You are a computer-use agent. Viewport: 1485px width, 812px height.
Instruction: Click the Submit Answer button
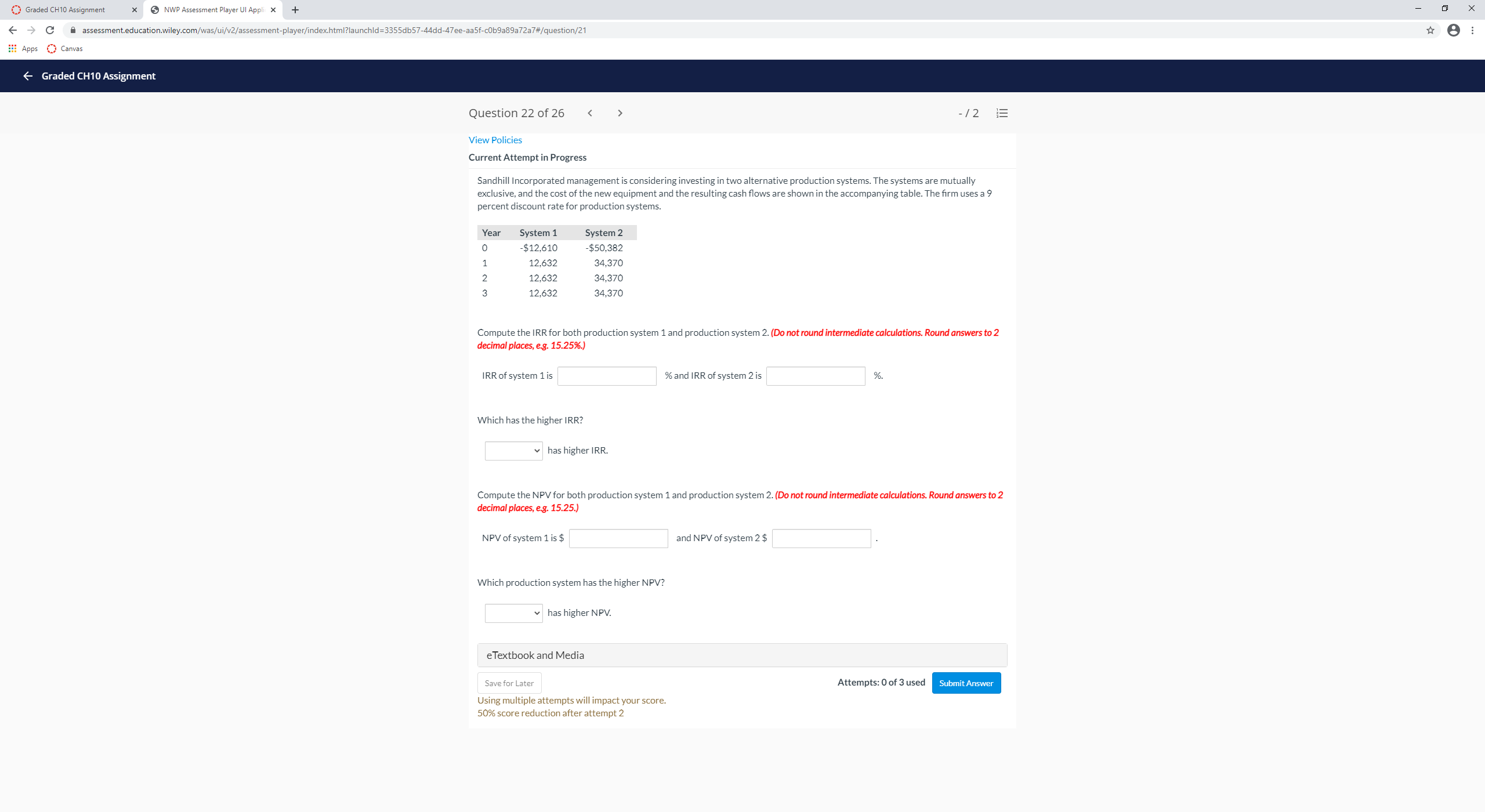[966, 683]
